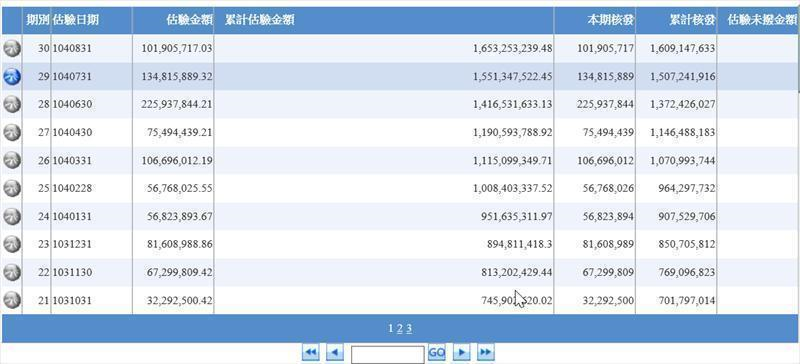
Task: Click cumulative issued 1,372,426,027
Action: click(683, 105)
